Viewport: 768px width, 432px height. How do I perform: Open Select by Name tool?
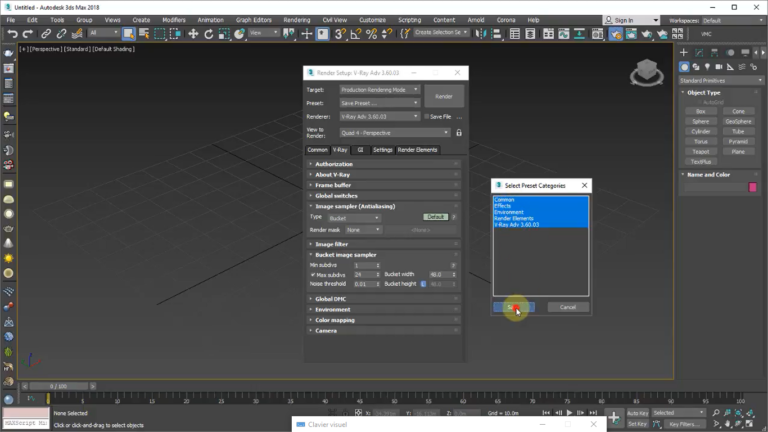pyautogui.click(x=144, y=34)
